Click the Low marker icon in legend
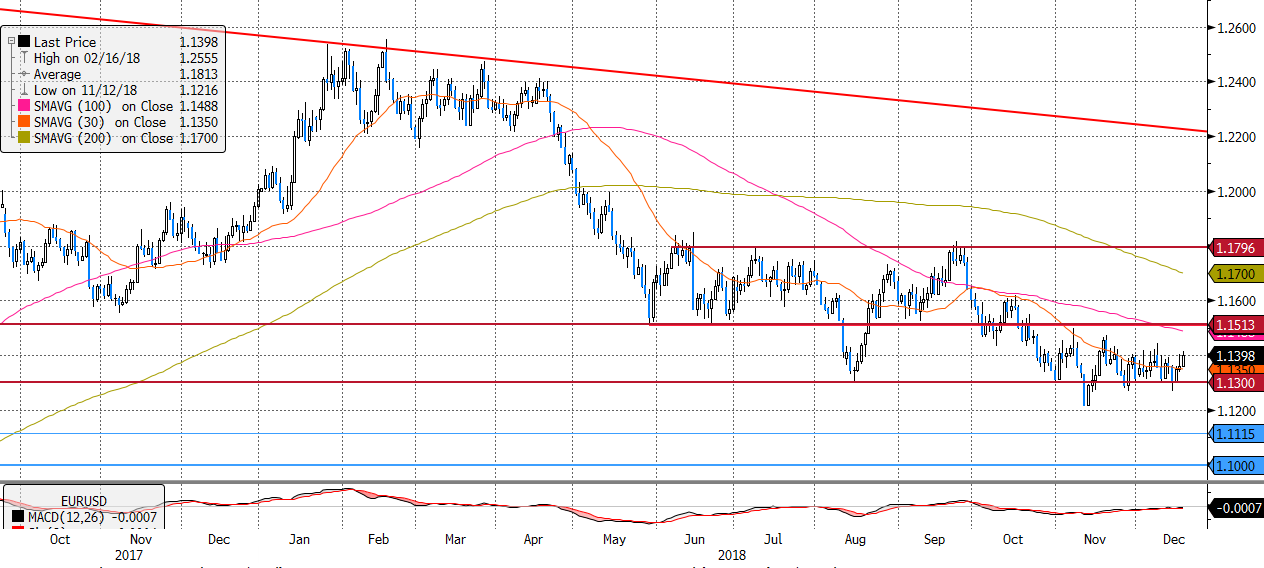Viewport: 1264px width, 568px height. pos(24,90)
